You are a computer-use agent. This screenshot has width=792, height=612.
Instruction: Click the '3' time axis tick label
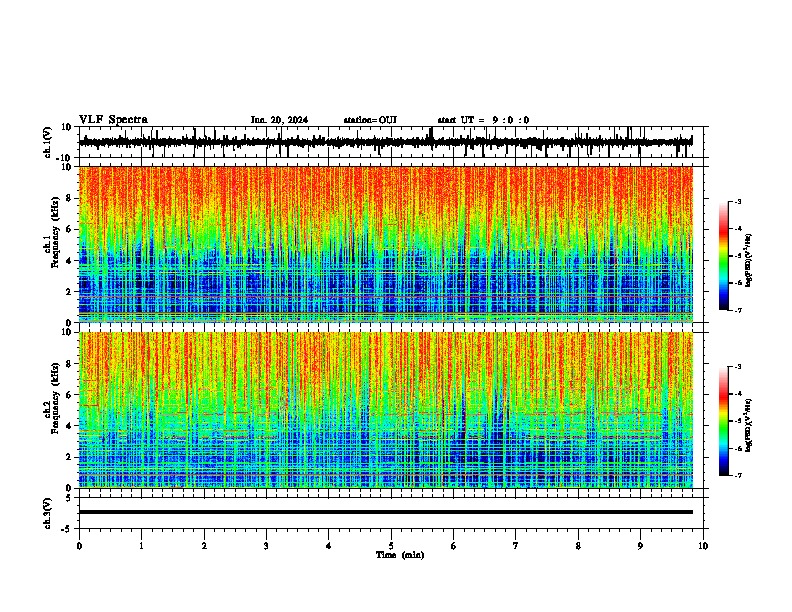coord(266,545)
